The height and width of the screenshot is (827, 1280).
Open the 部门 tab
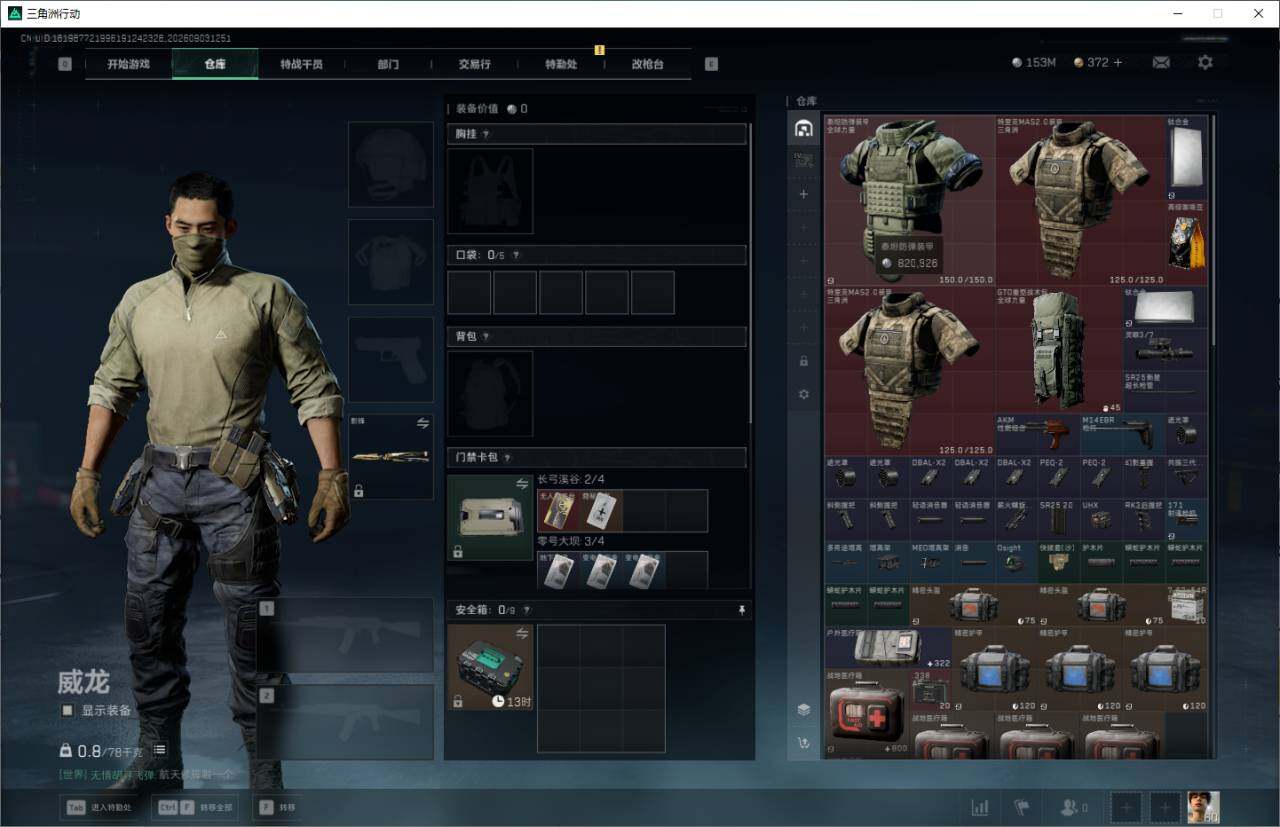(x=388, y=64)
